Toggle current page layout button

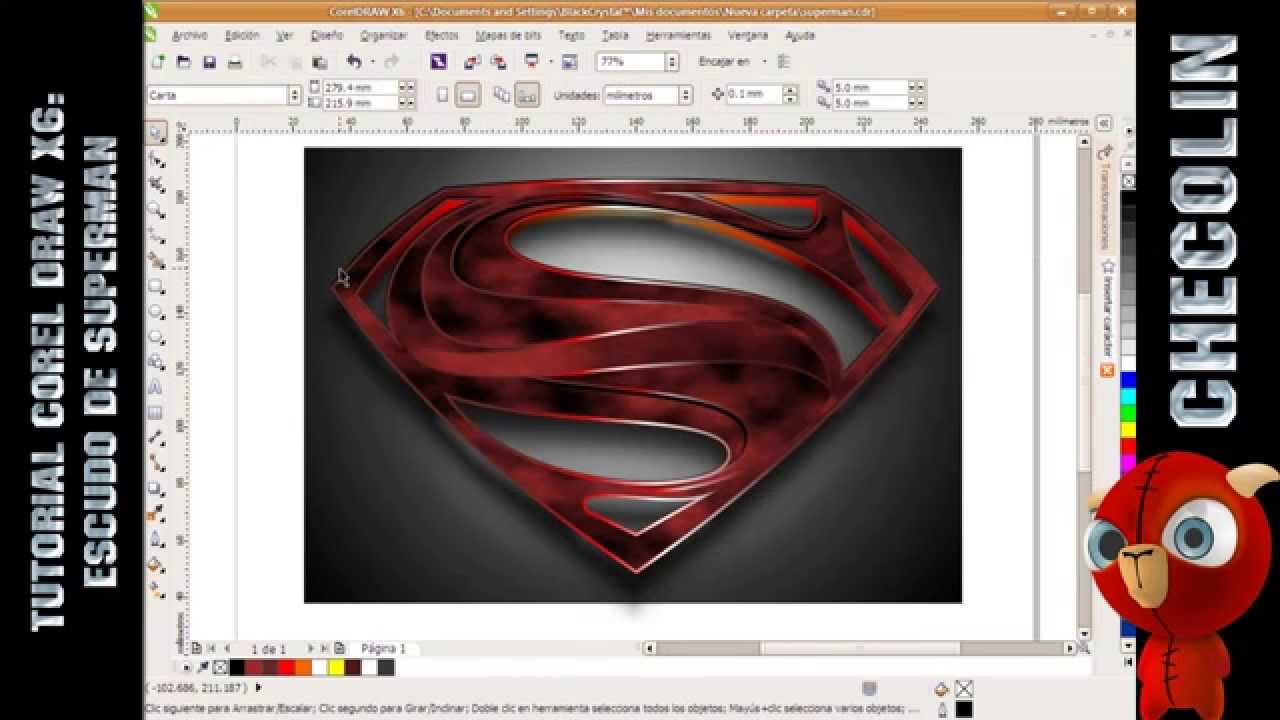click(526, 95)
